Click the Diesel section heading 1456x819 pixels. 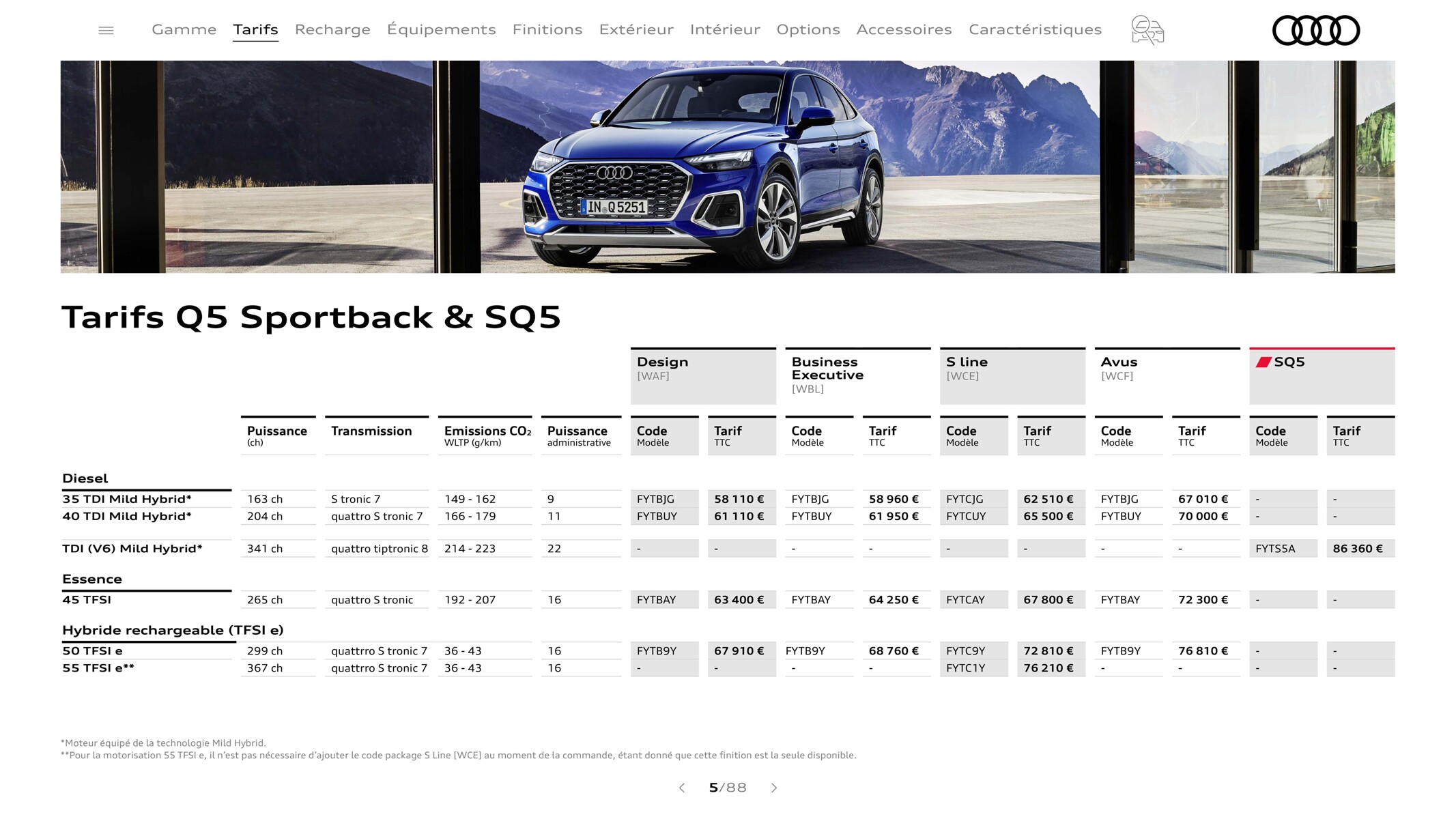(x=85, y=478)
